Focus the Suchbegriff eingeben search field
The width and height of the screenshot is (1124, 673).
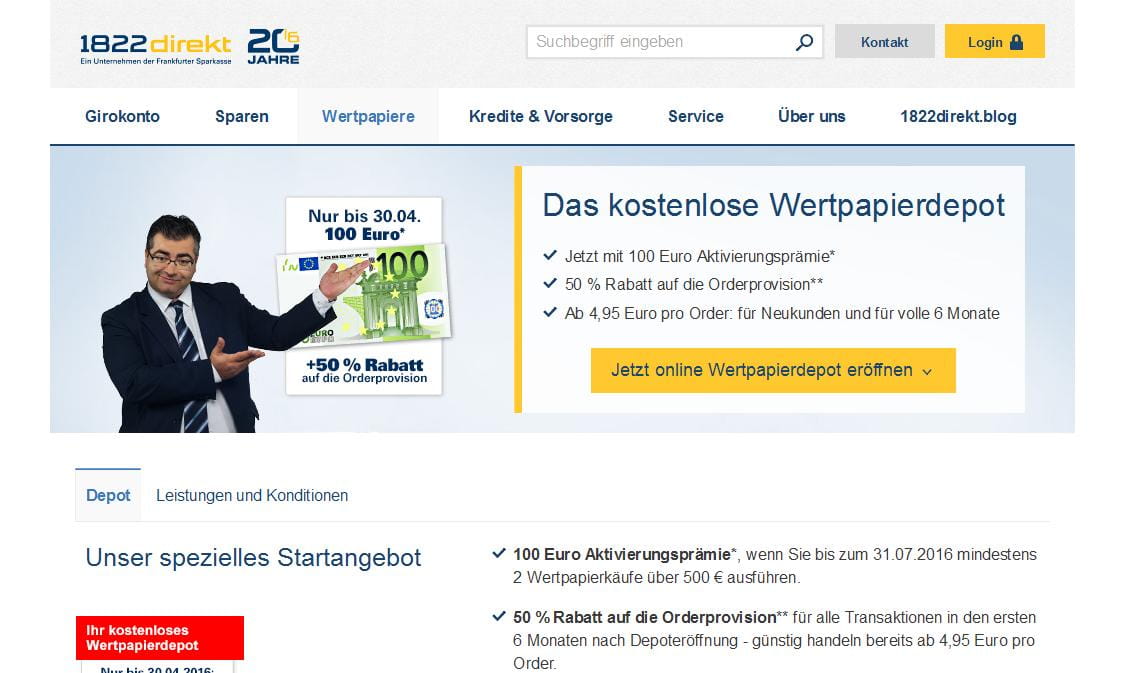[x=659, y=42]
